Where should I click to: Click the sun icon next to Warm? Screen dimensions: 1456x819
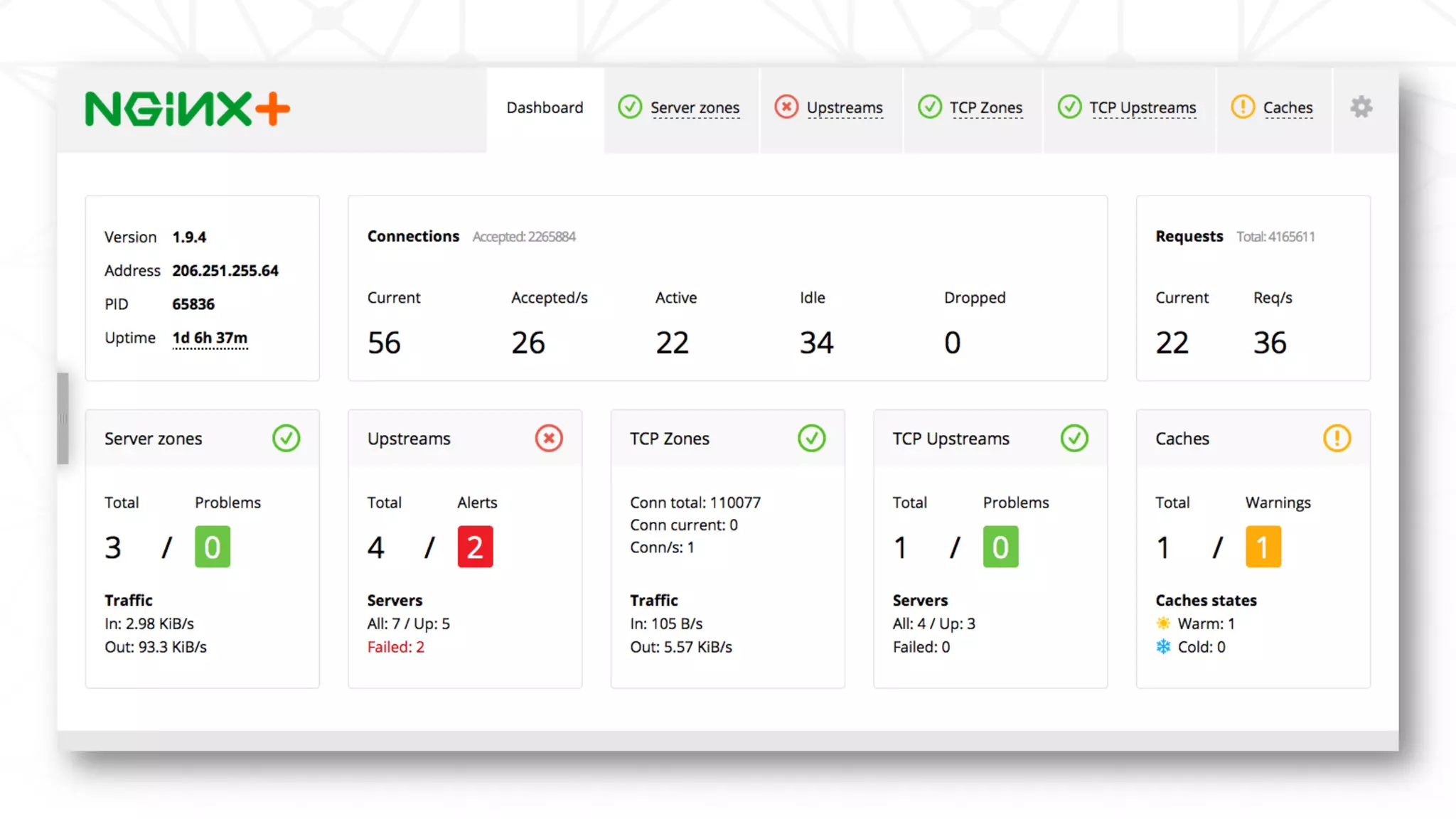pyautogui.click(x=1163, y=623)
